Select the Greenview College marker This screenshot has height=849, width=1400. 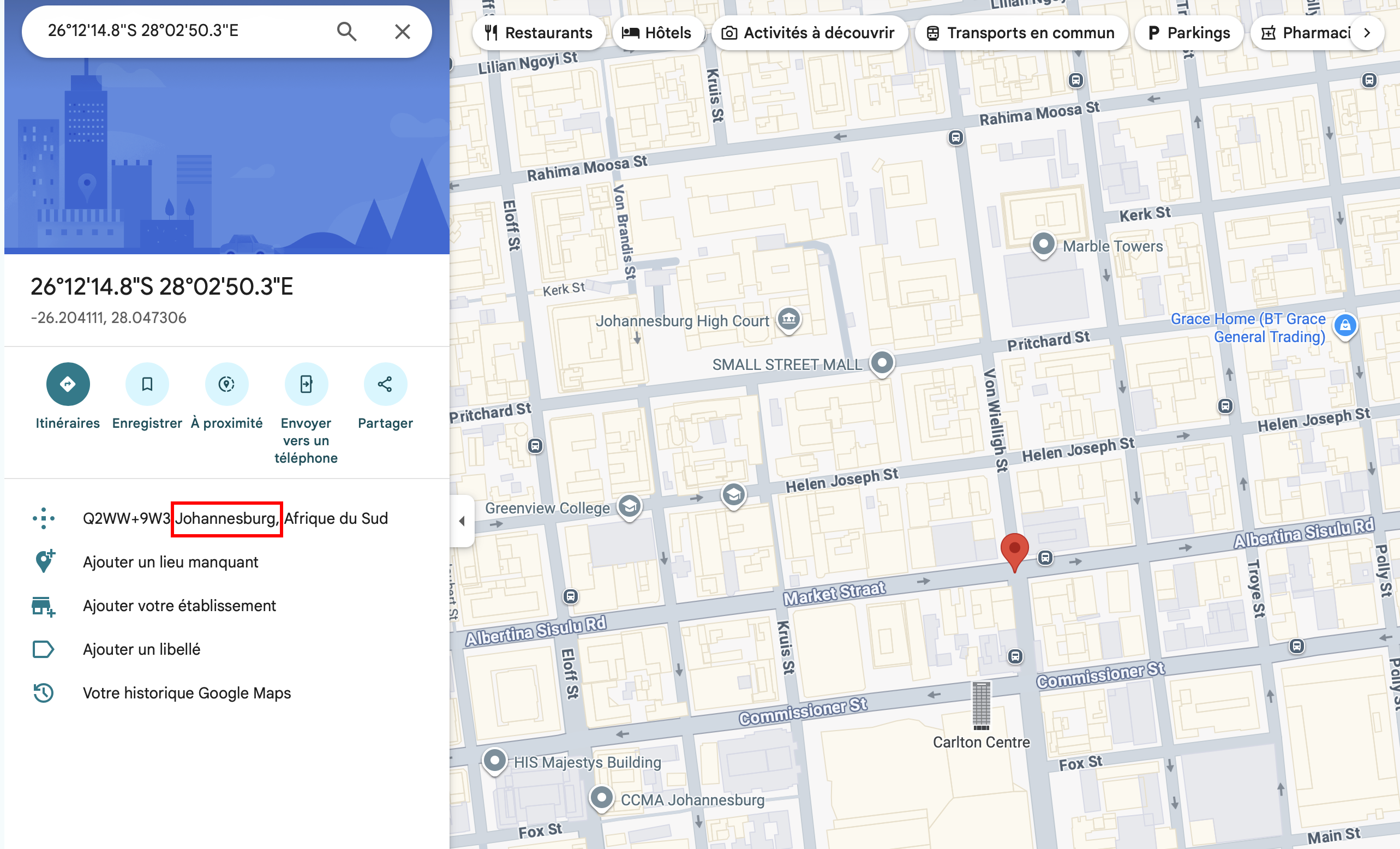tap(630, 506)
